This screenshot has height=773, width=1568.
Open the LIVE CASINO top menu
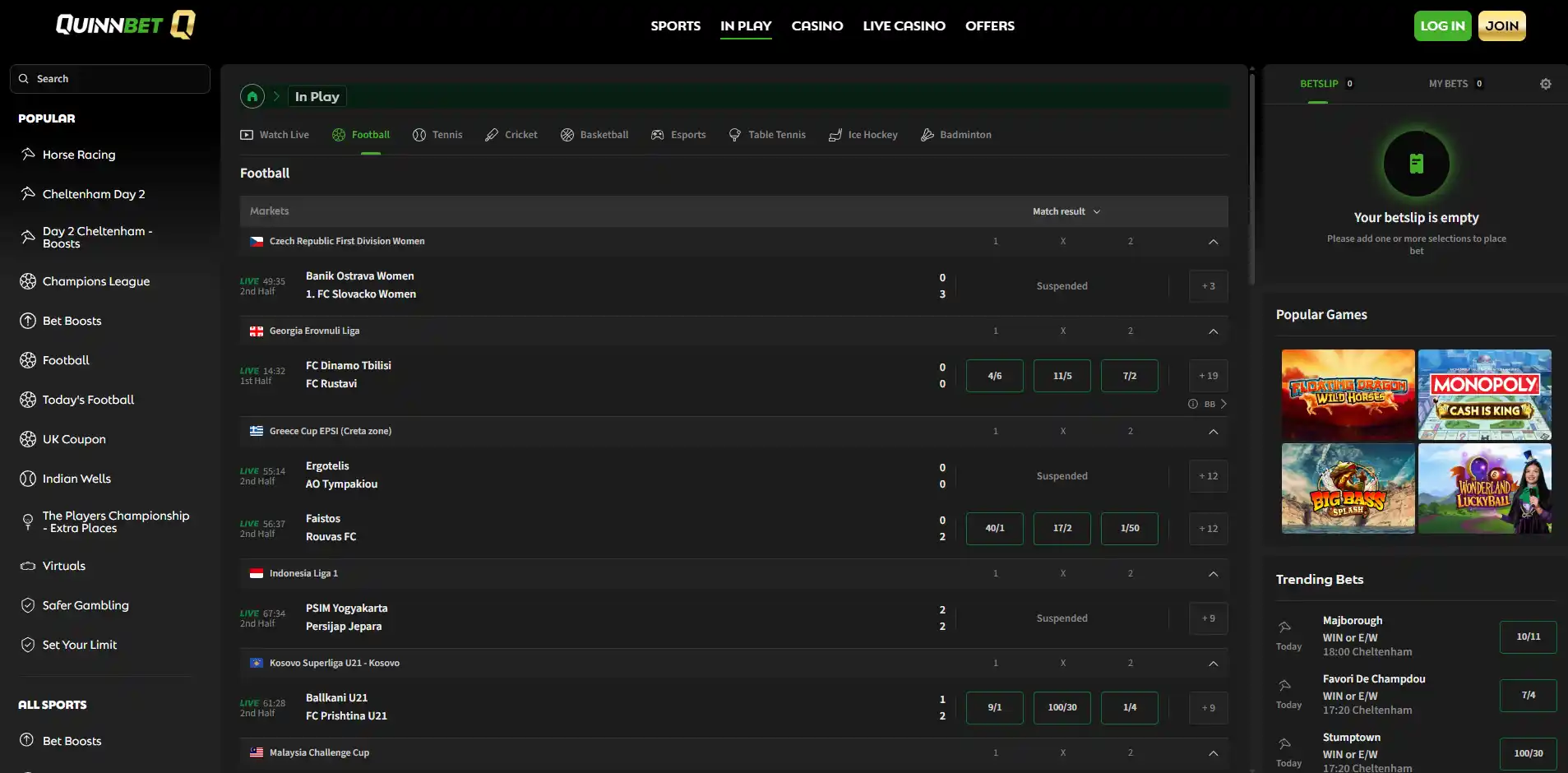[904, 26]
